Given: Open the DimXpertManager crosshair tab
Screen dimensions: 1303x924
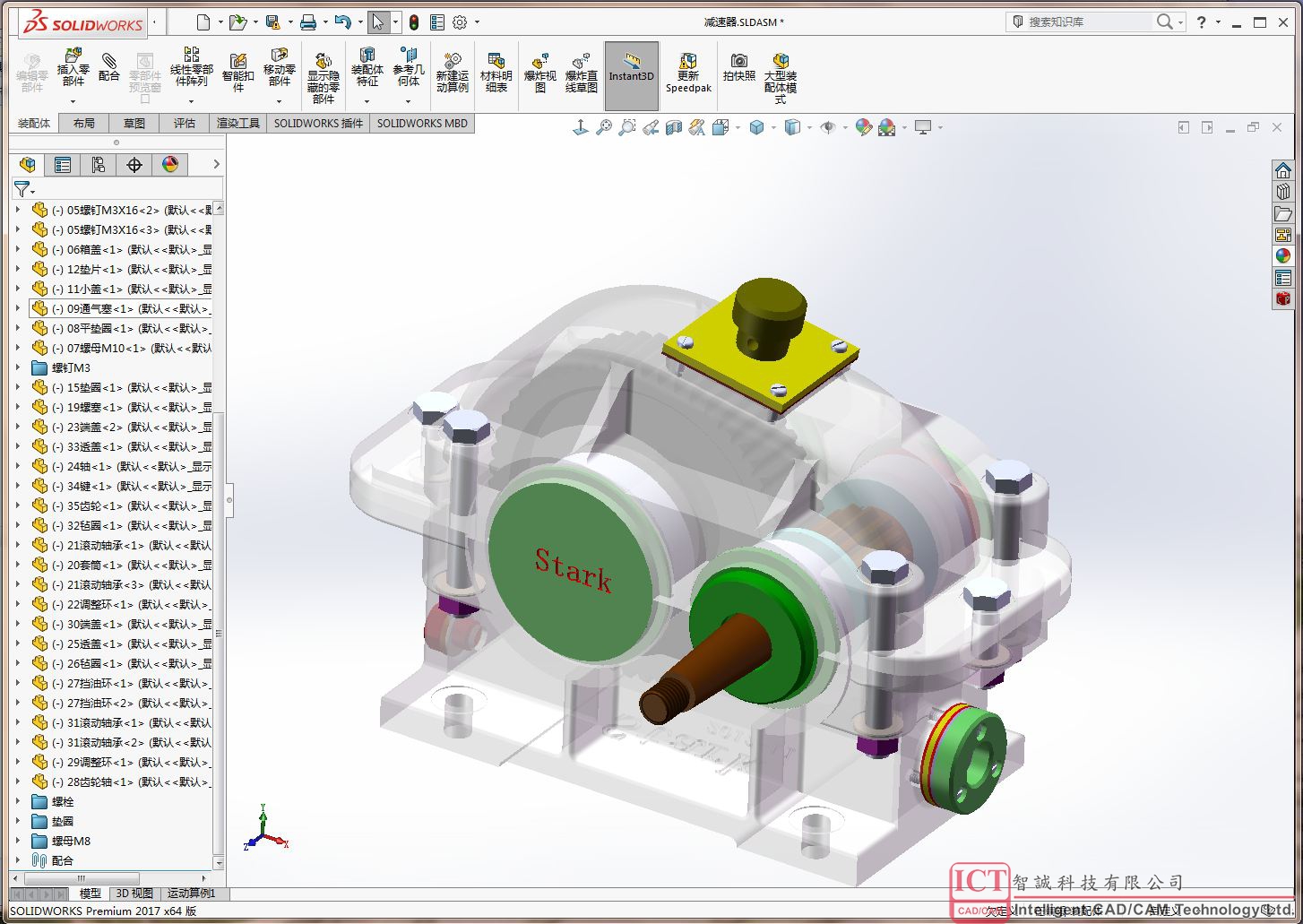Looking at the screenshot, I should (134, 165).
